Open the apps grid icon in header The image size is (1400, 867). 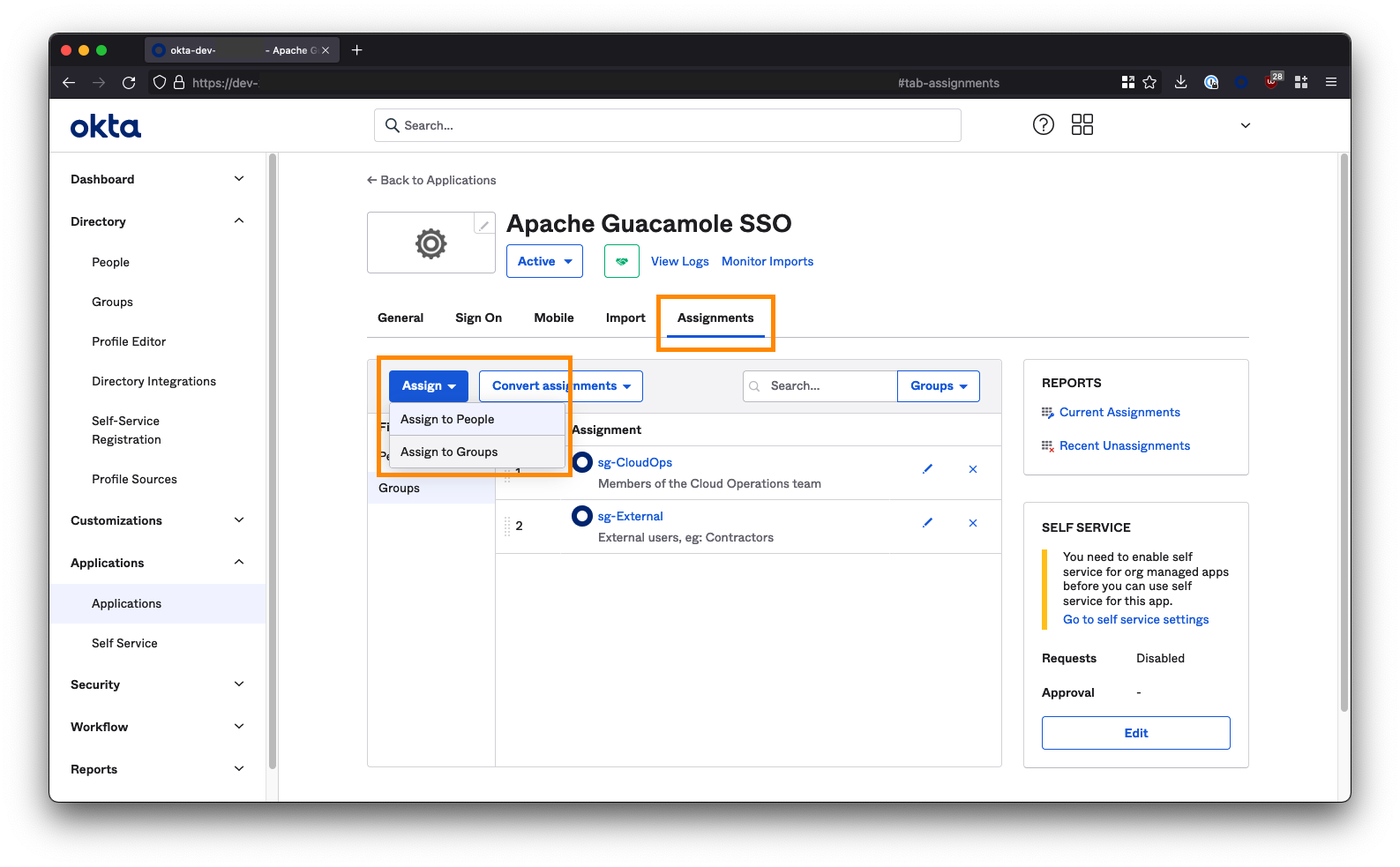(1082, 124)
